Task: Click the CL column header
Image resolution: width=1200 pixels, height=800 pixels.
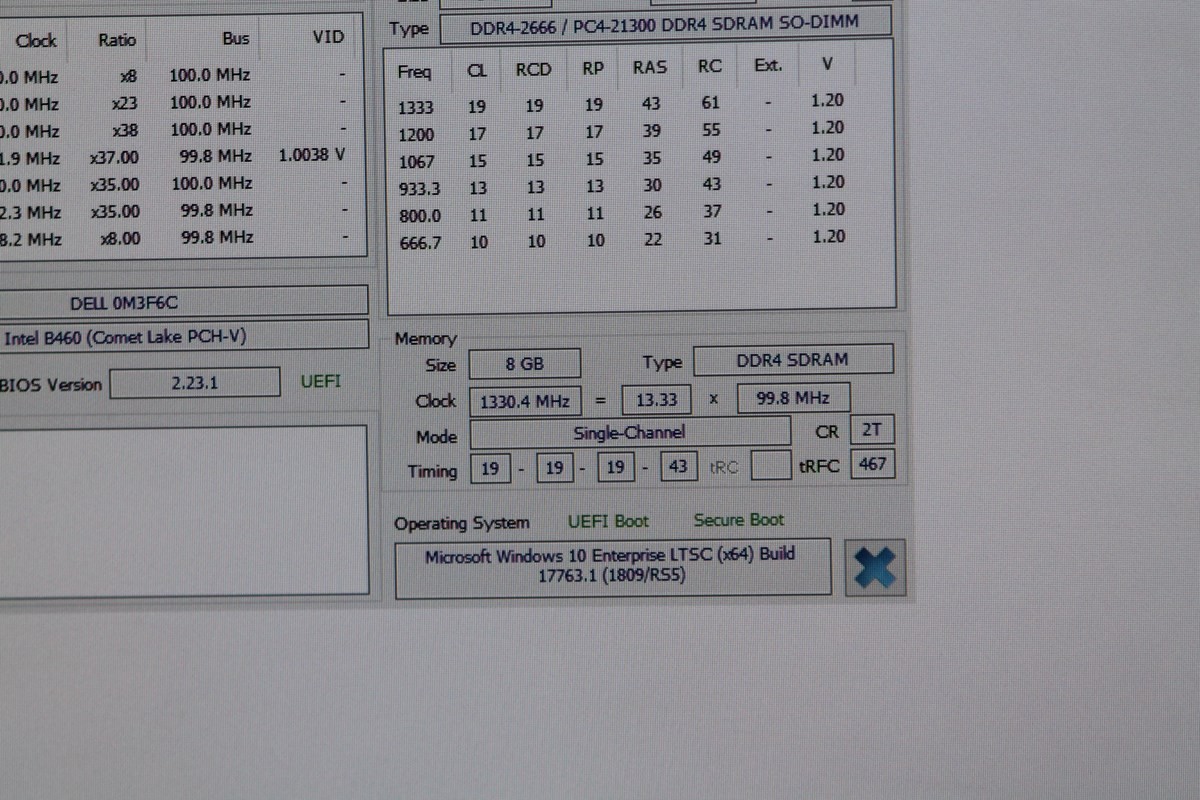Action: pos(477,70)
